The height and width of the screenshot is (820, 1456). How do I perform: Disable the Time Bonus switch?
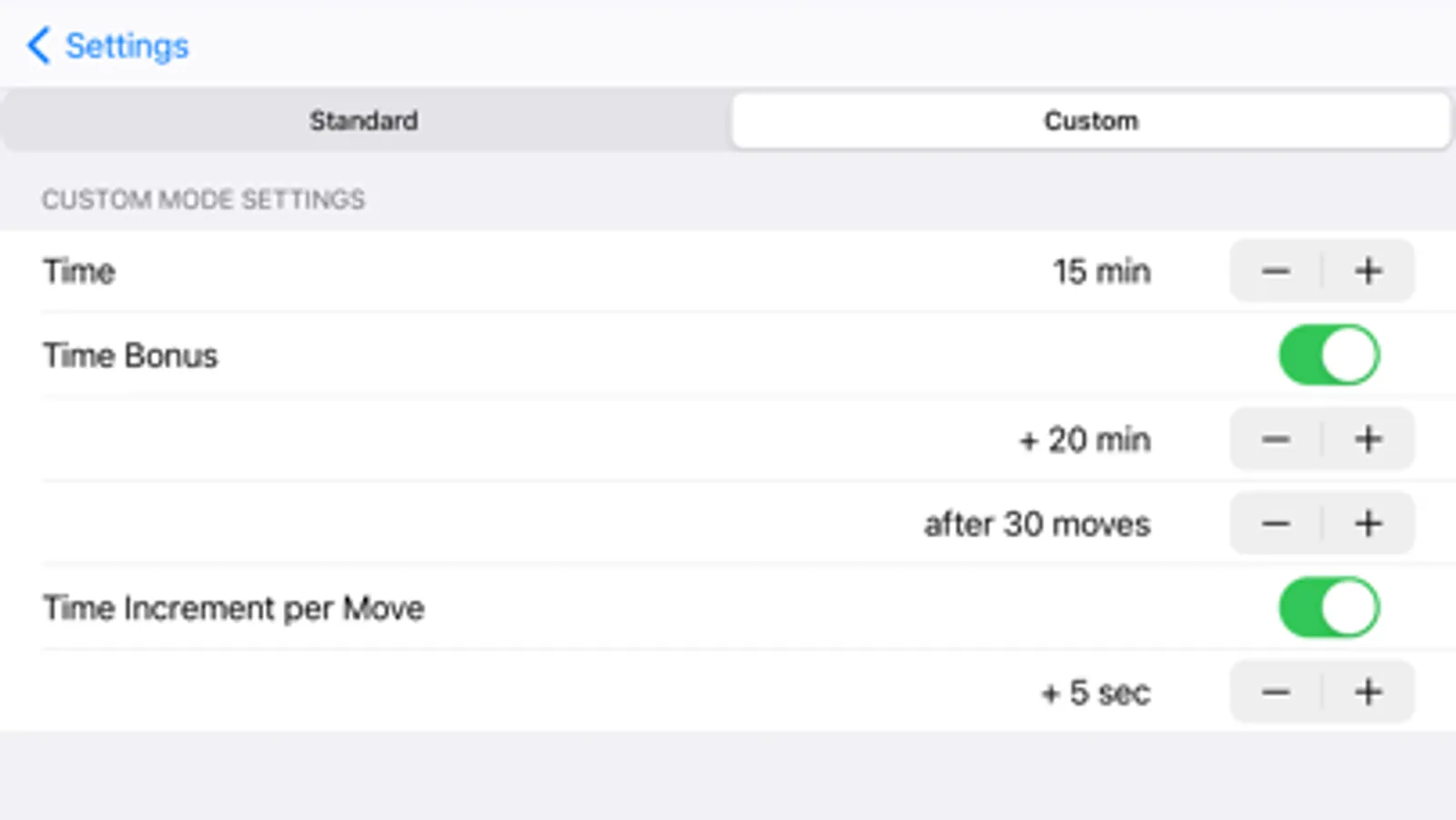click(1329, 355)
